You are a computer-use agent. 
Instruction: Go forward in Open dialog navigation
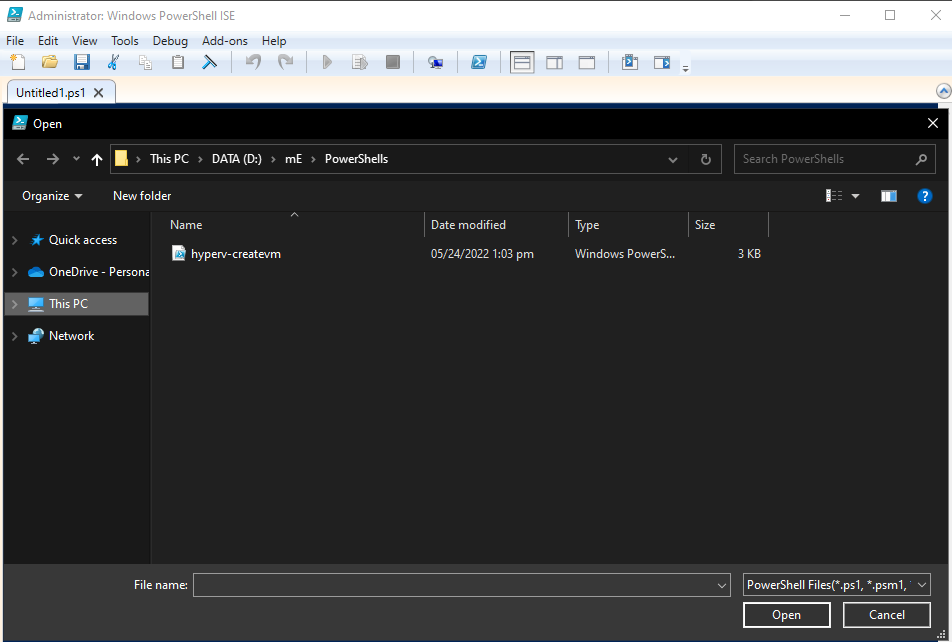(x=53, y=159)
